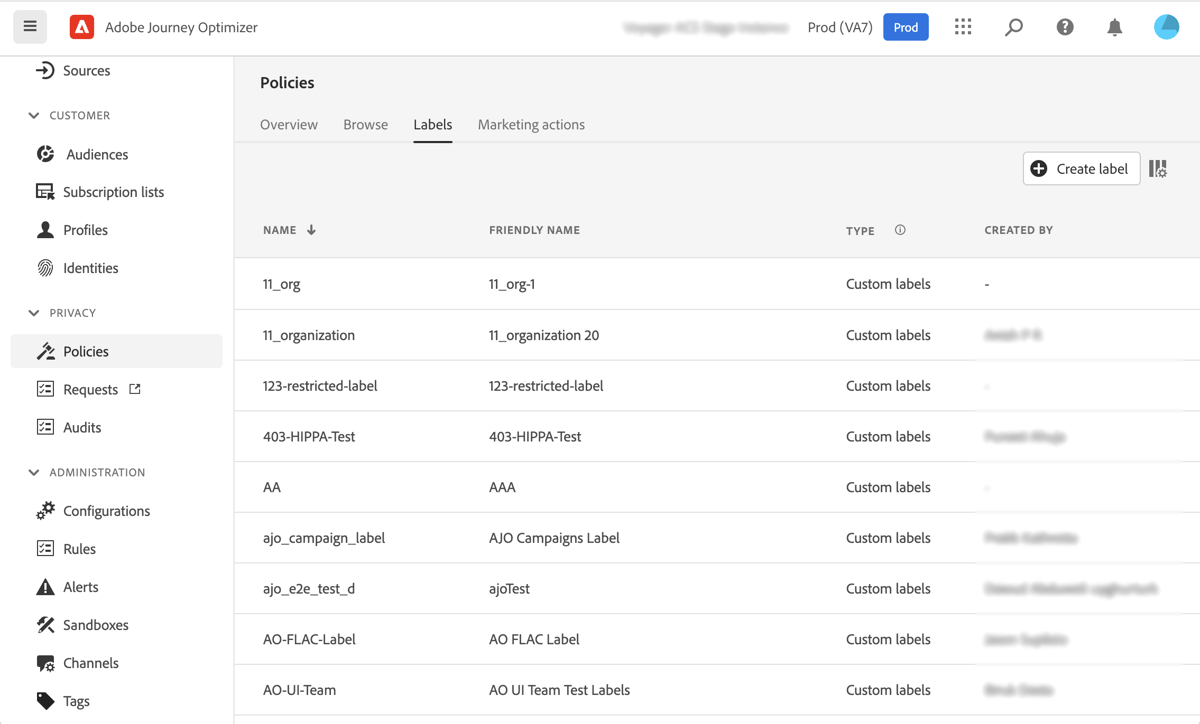The image size is (1200, 724).
Task: Collapse the Privacy section
Action: tap(34, 313)
